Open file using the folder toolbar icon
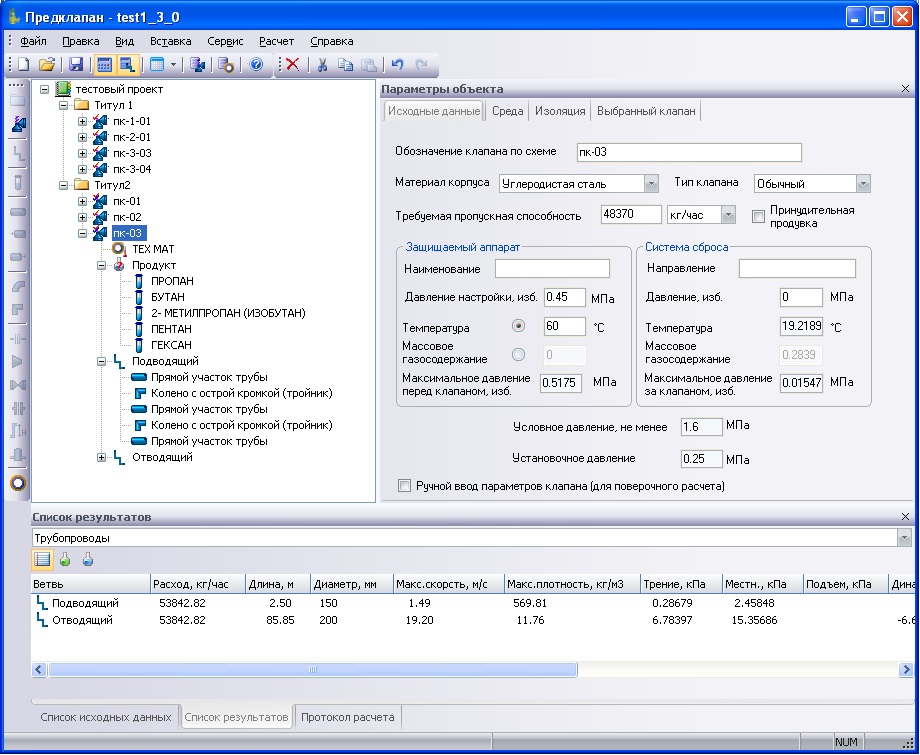 [47, 65]
